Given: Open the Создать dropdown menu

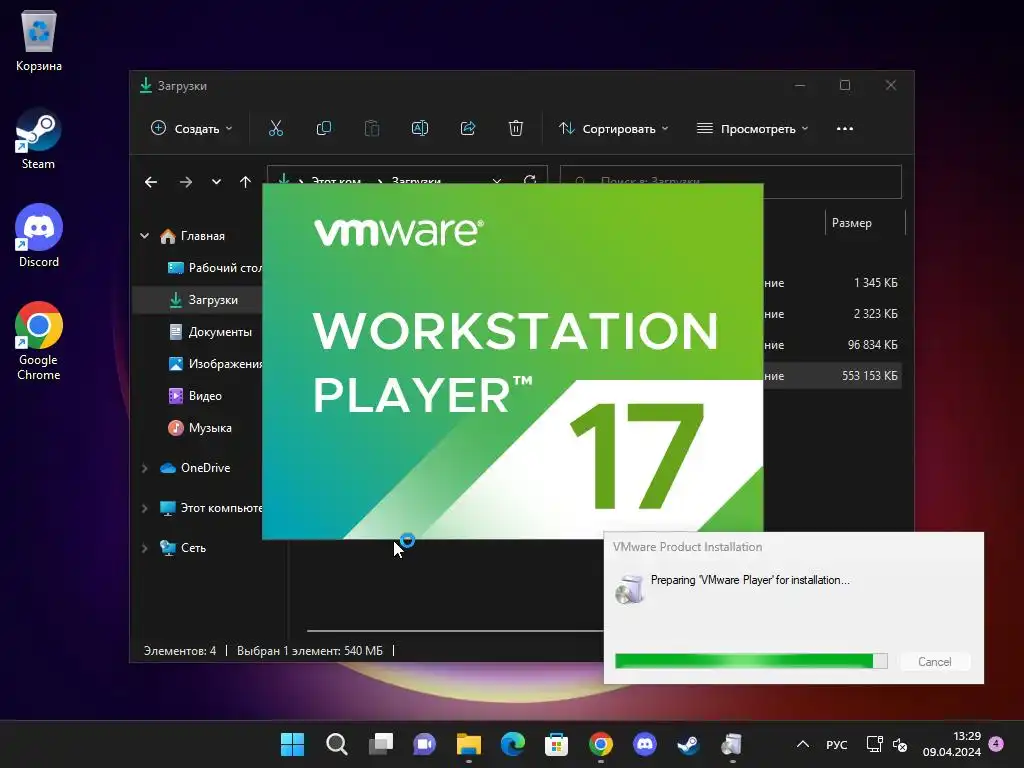Looking at the screenshot, I should point(191,129).
